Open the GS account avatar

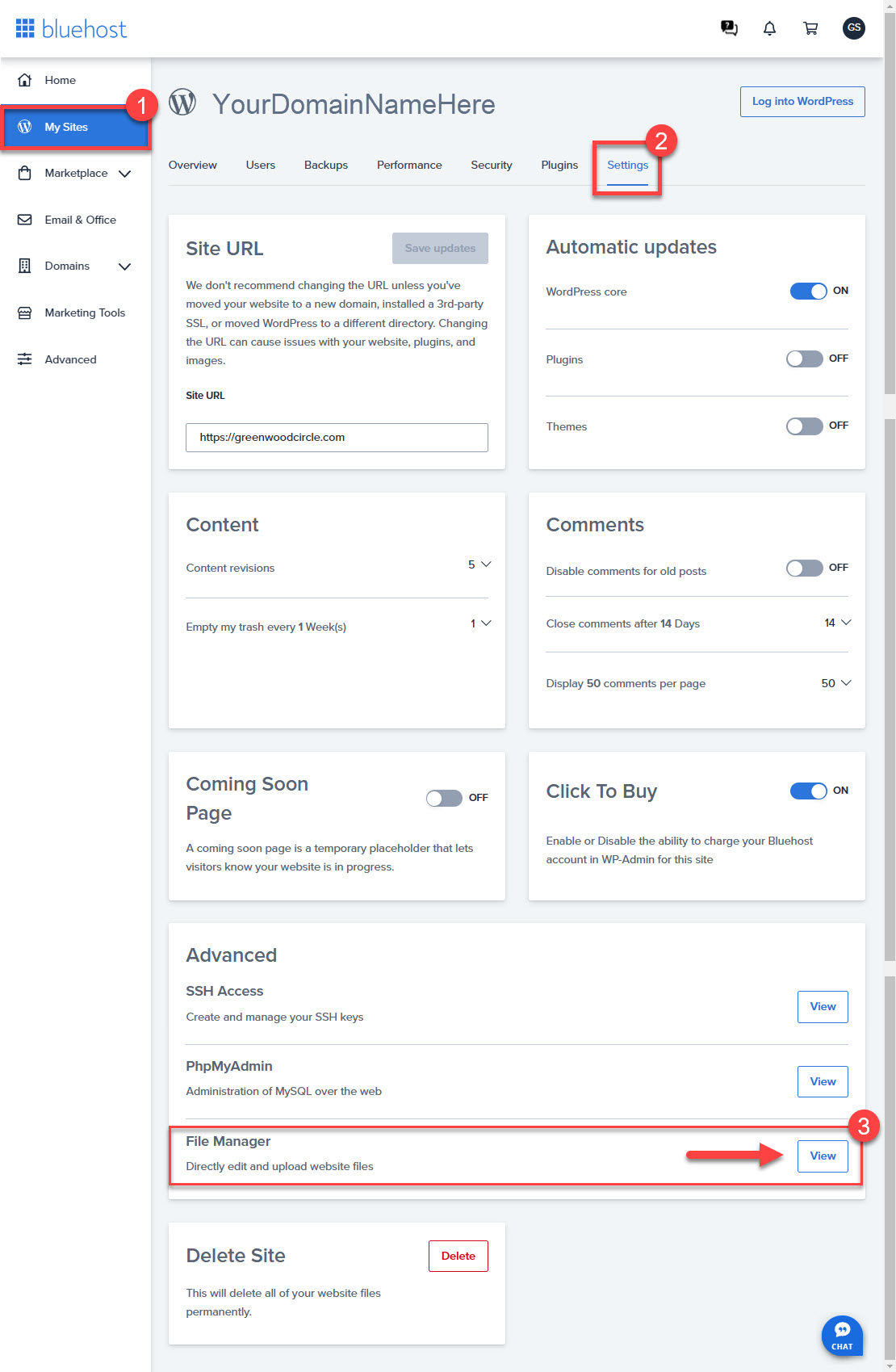(854, 28)
